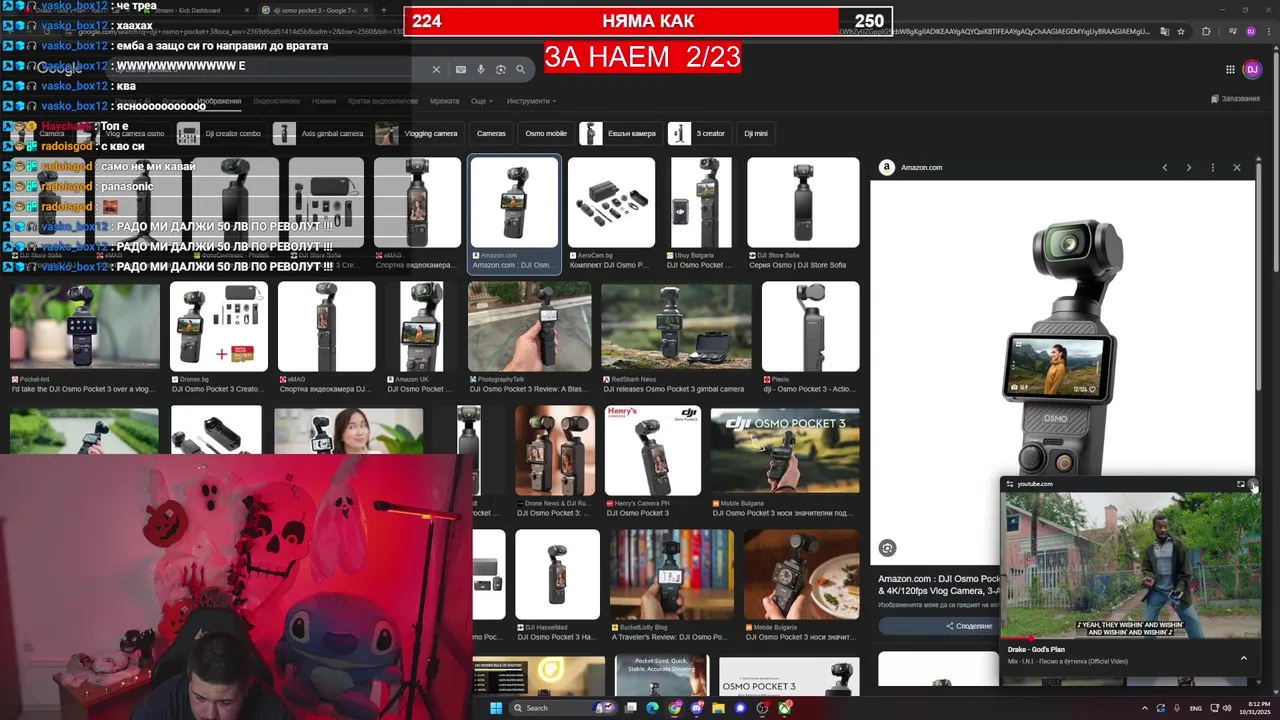The width and height of the screenshot is (1280, 720).
Task: Search inside image with Lens icon on preview
Action: coord(887,548)
